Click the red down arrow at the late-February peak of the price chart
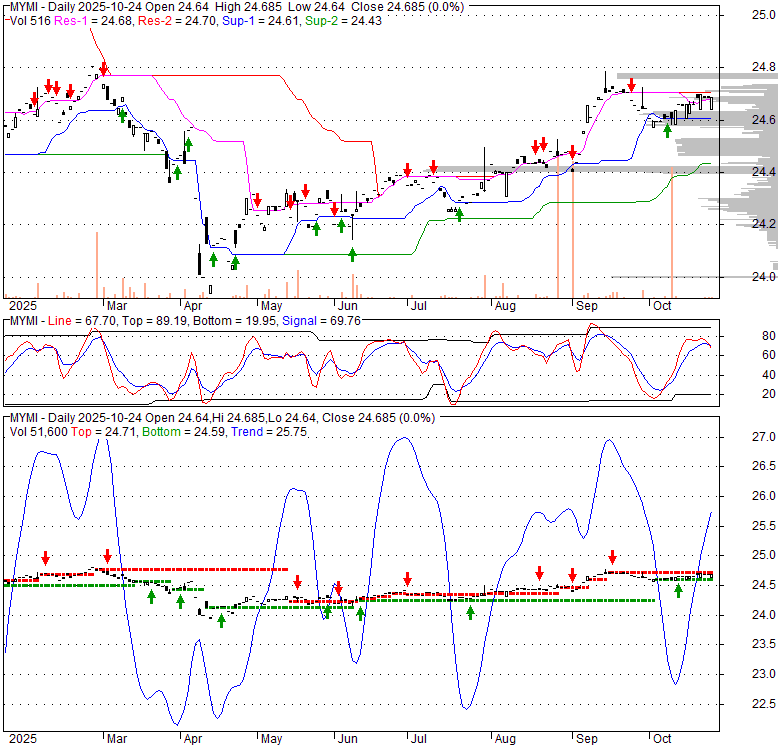This screenshot has width=780, height=745. coord(103,69)
